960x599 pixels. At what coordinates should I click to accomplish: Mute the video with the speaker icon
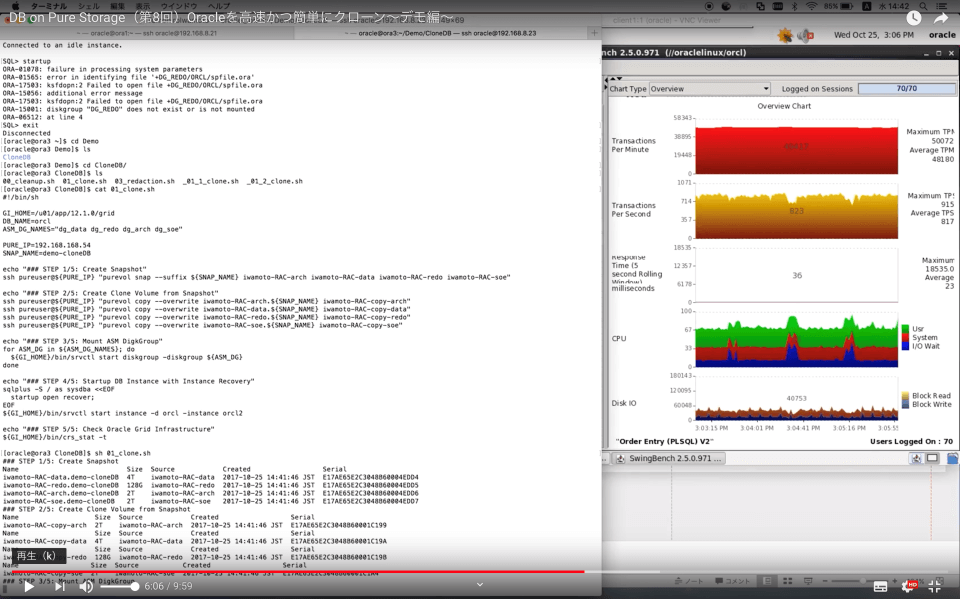click(x=86, y=586)
